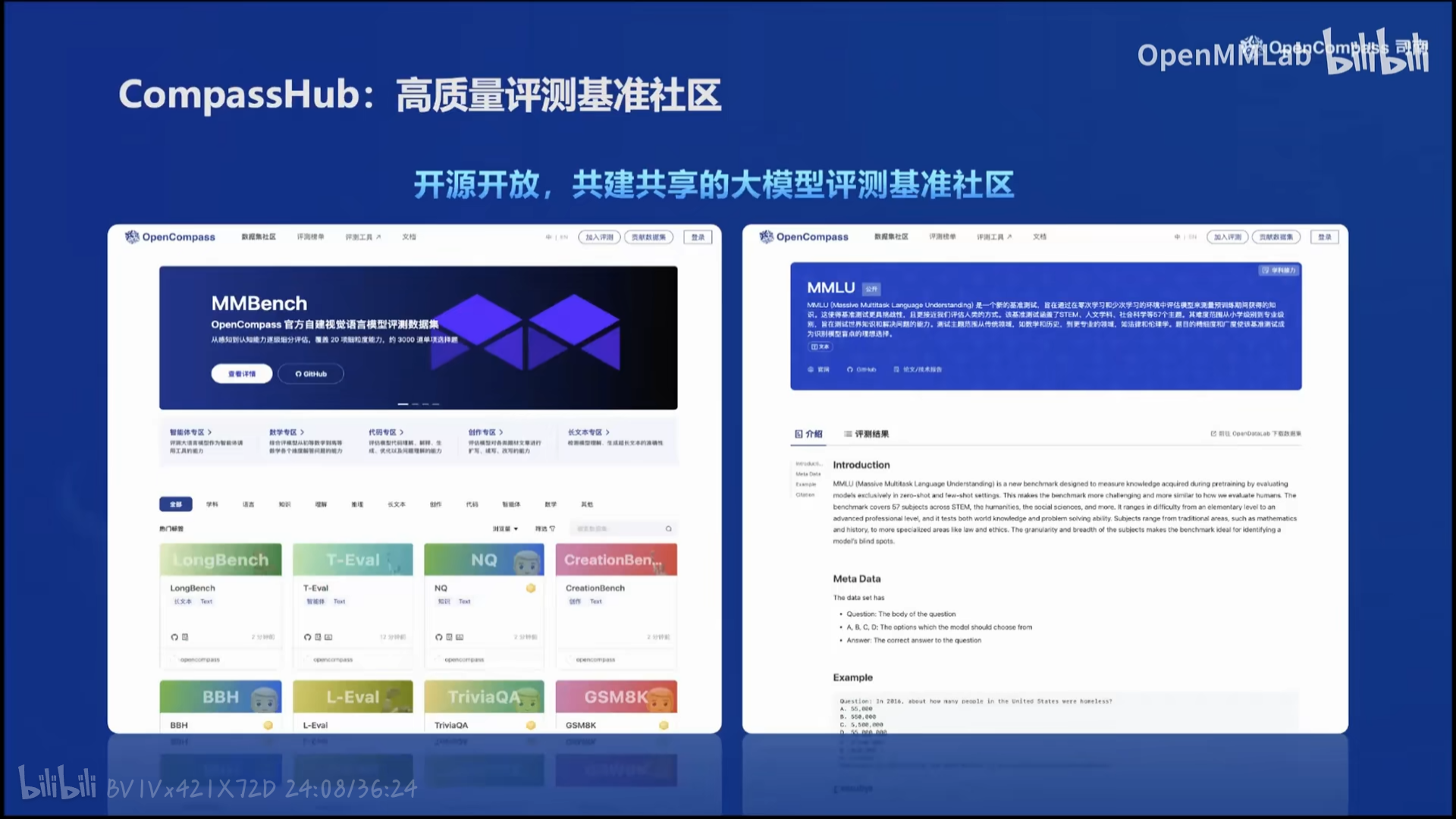The height and width of the screenshot is (819, 1456).
Task: Open the 浏览量 sort dropdown
Action: pos(505,529)
